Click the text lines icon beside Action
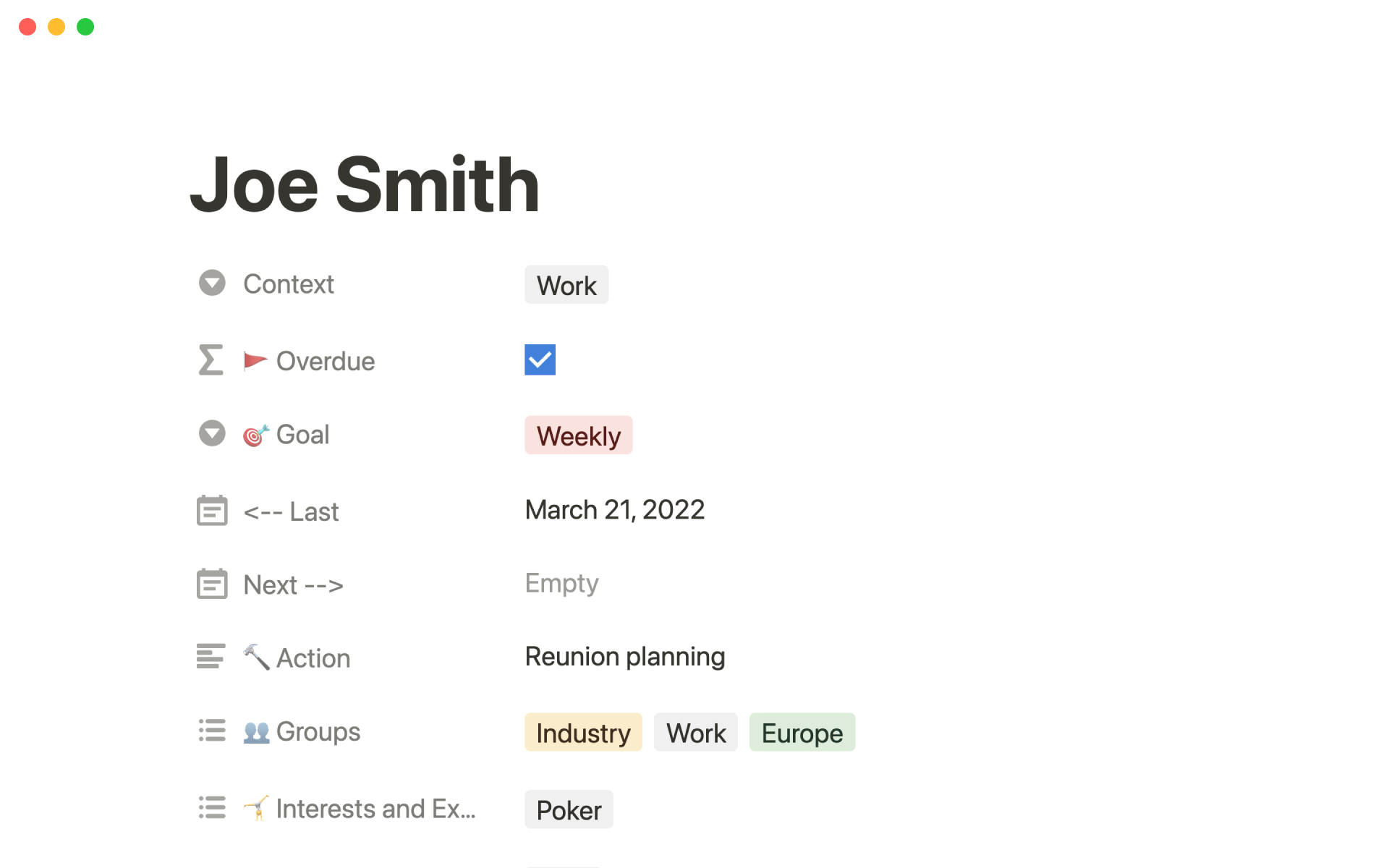1389x868 pixels. tap(211, 657)
